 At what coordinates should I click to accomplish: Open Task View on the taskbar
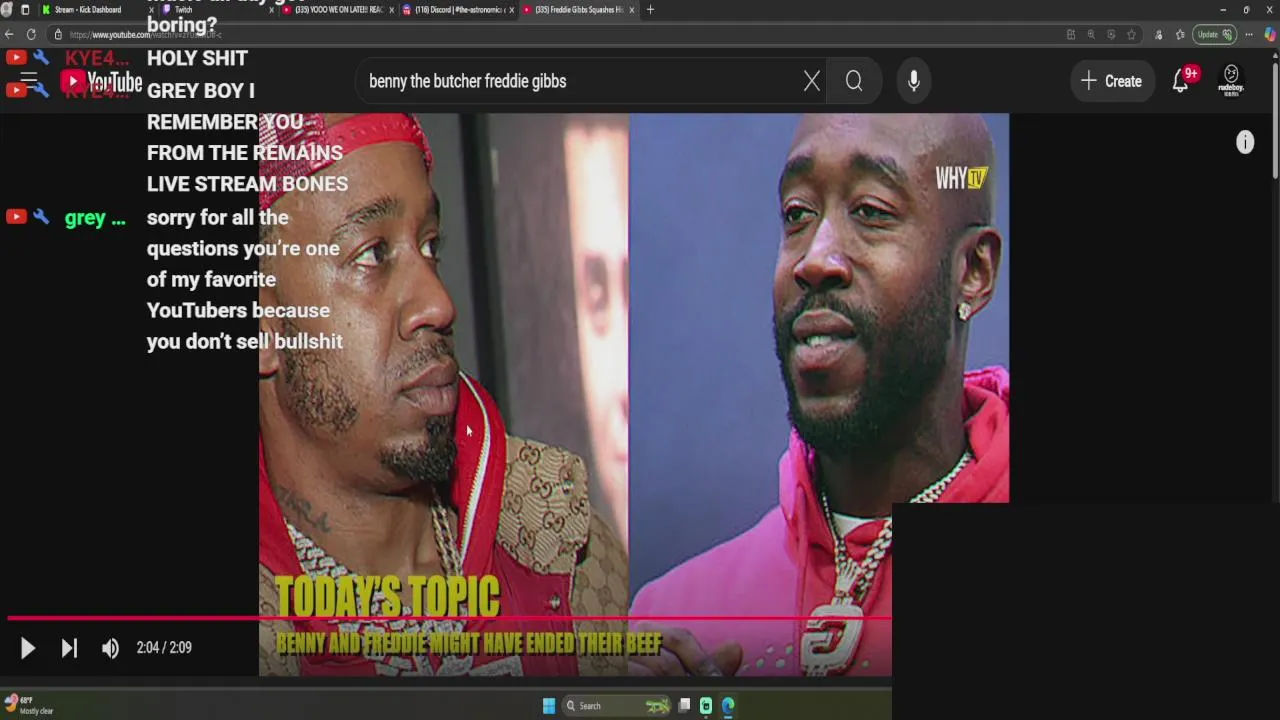click(x=684, y=706)
